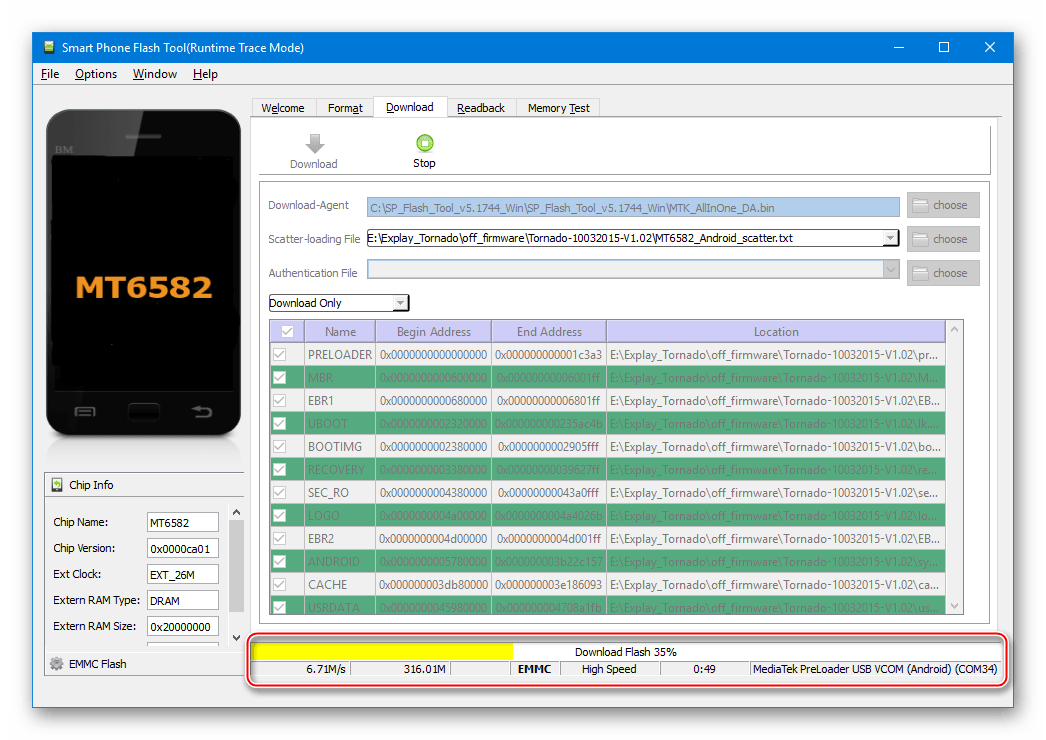1046x740 pixels.
Task: Toggle the select-all checkbox in table header
Action: (x=287, y=332)
